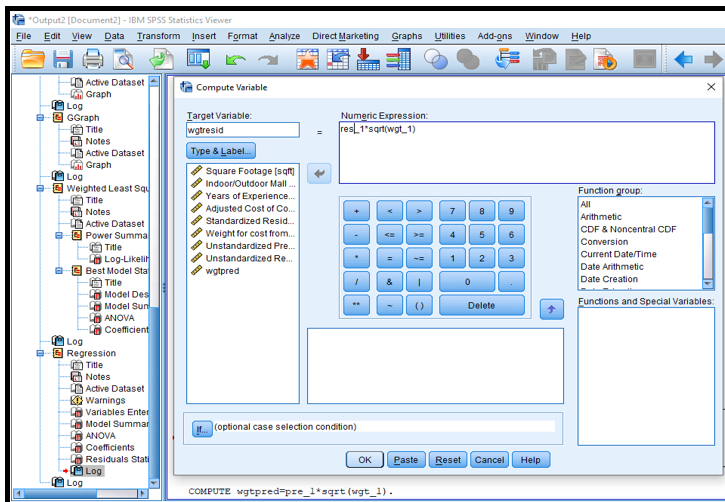Screen dimensions: 725x502
Task: Click the Recall recent dialogs icon
Action: point(199,59)
